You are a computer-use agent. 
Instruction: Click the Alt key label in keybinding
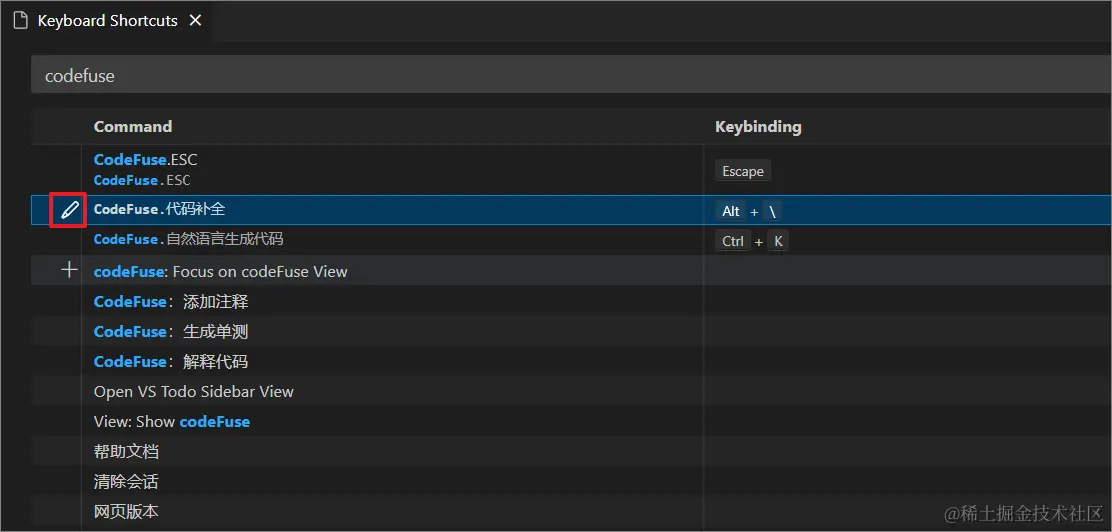730,211
